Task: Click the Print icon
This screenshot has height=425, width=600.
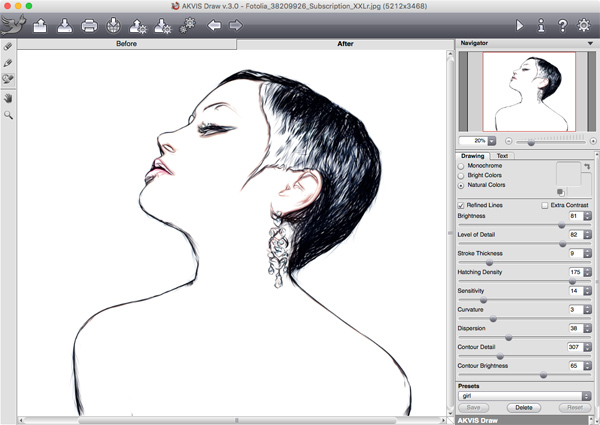Action: pos(89,25)
